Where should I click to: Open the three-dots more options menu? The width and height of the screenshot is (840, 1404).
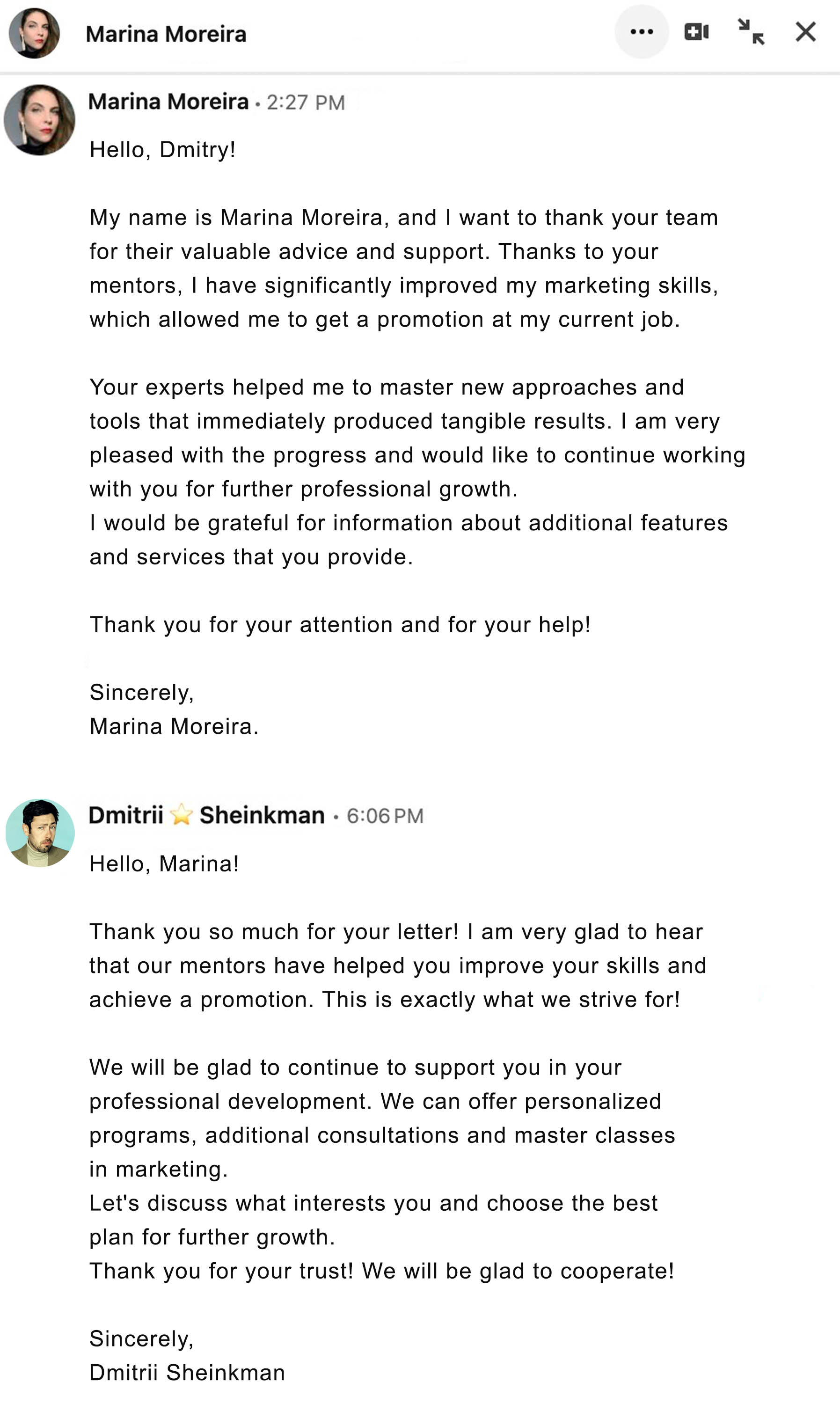tap(641, 32)
